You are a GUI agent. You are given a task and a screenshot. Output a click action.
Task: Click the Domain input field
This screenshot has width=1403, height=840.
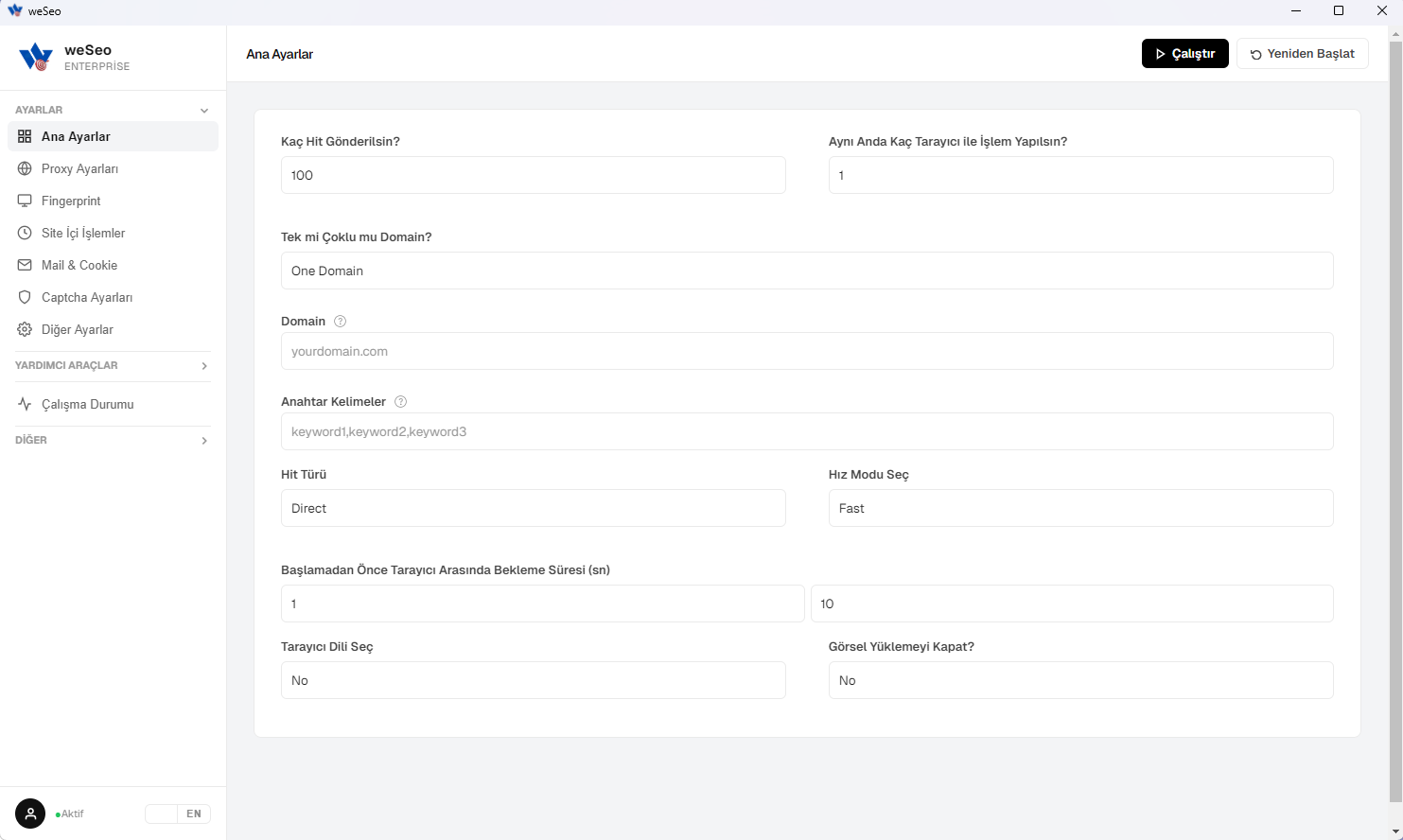tap(807, 351)
